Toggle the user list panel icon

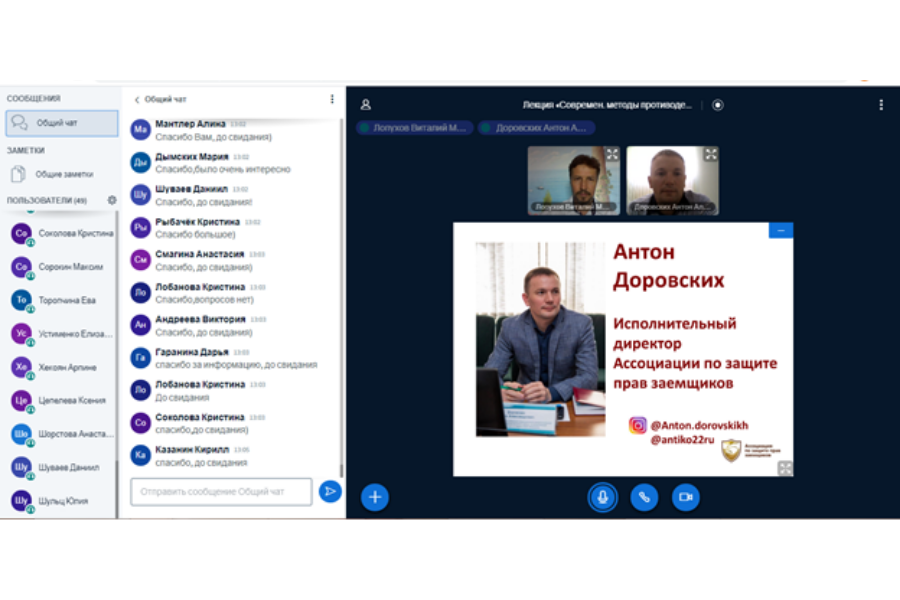click(x=366, y=104)
